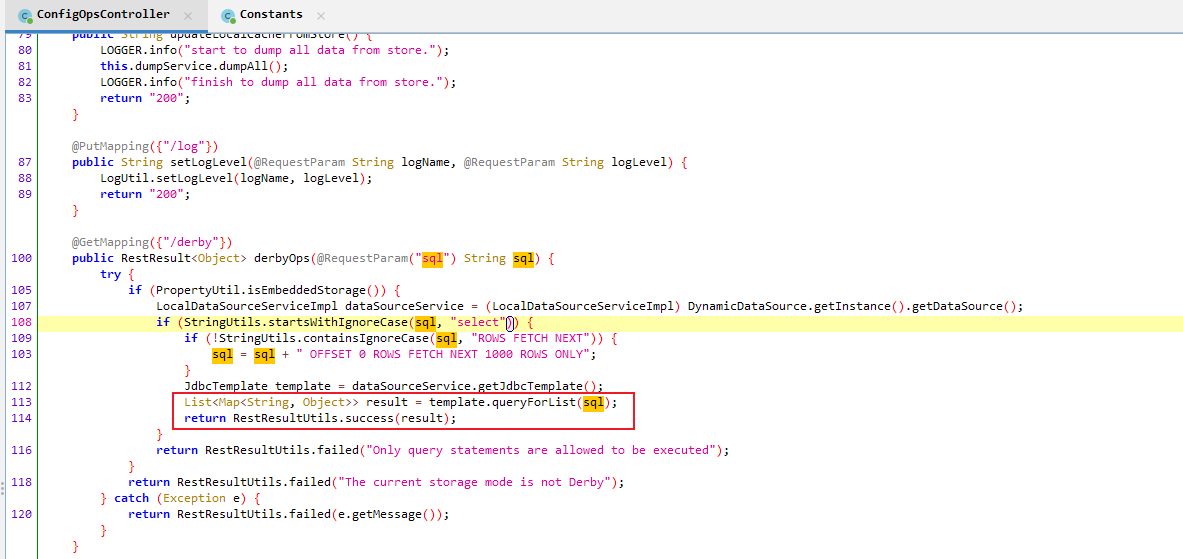Viewport: 1183px width, 559px height.
Task: Click the try keyword
Action: tap(111, 274)
